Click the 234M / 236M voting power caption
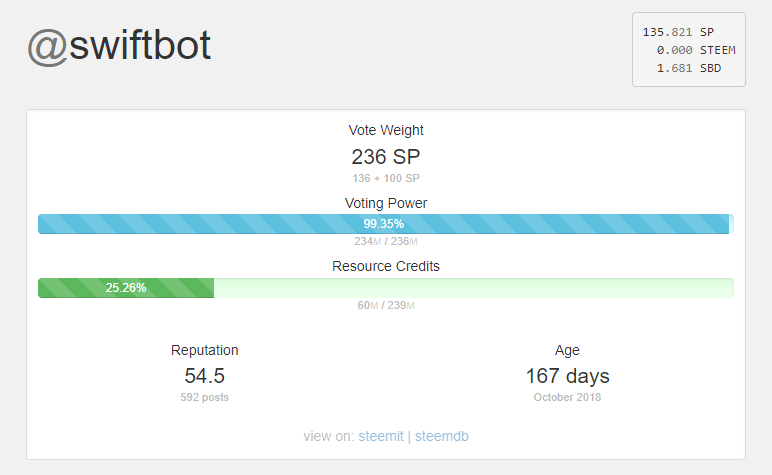The height and width of the screenshot is (475, 772). [386, 241]
